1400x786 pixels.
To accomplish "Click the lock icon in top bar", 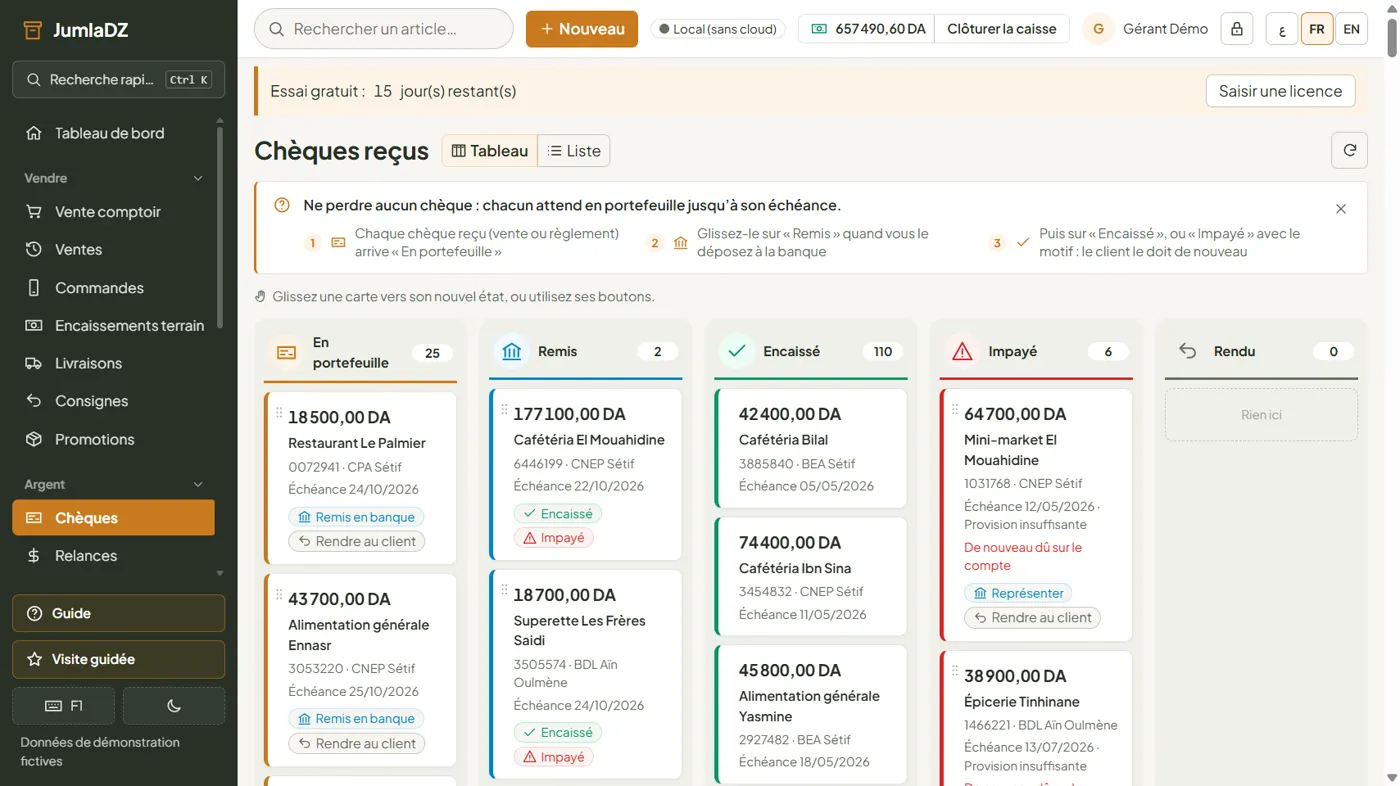I will 1237,29.
